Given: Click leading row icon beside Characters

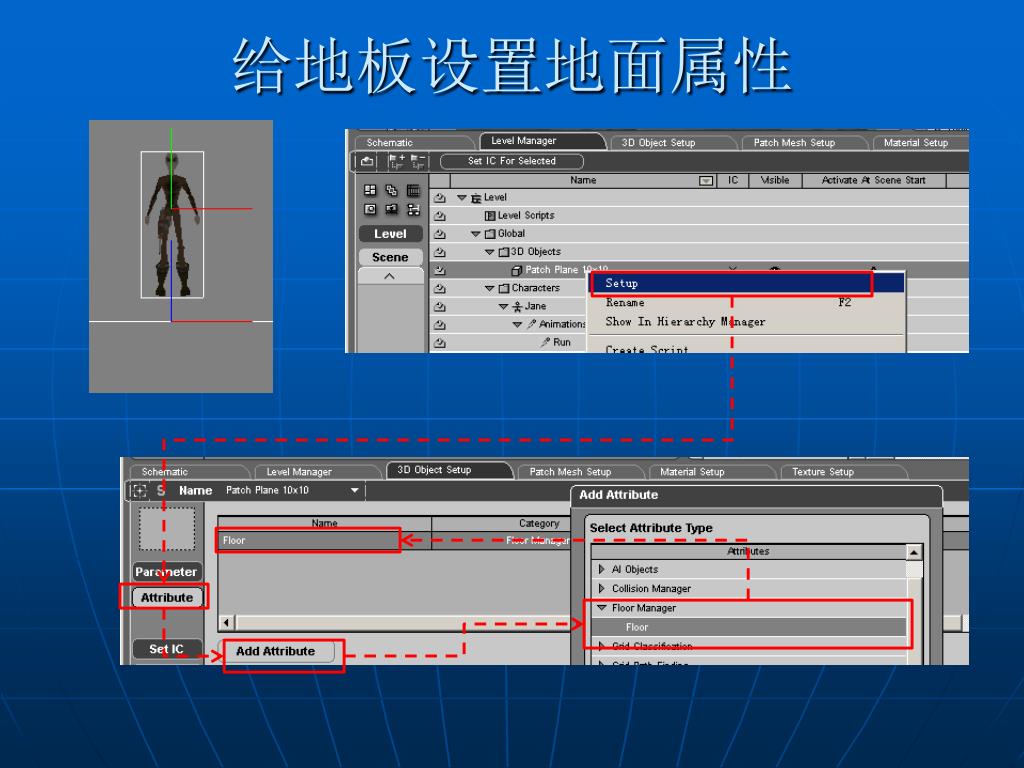Looking at the screenshot, I should pos(440,288).
